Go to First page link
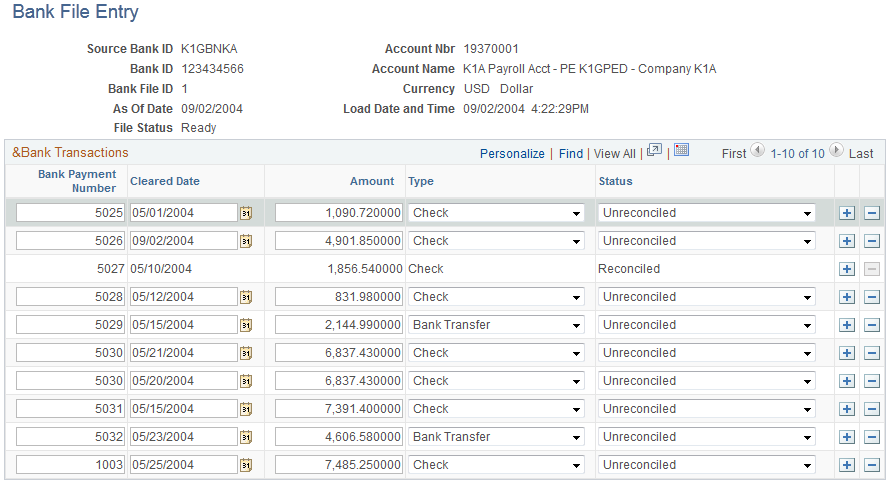The height and width of the screenshot is (483, 889). (x=734, y=154)
